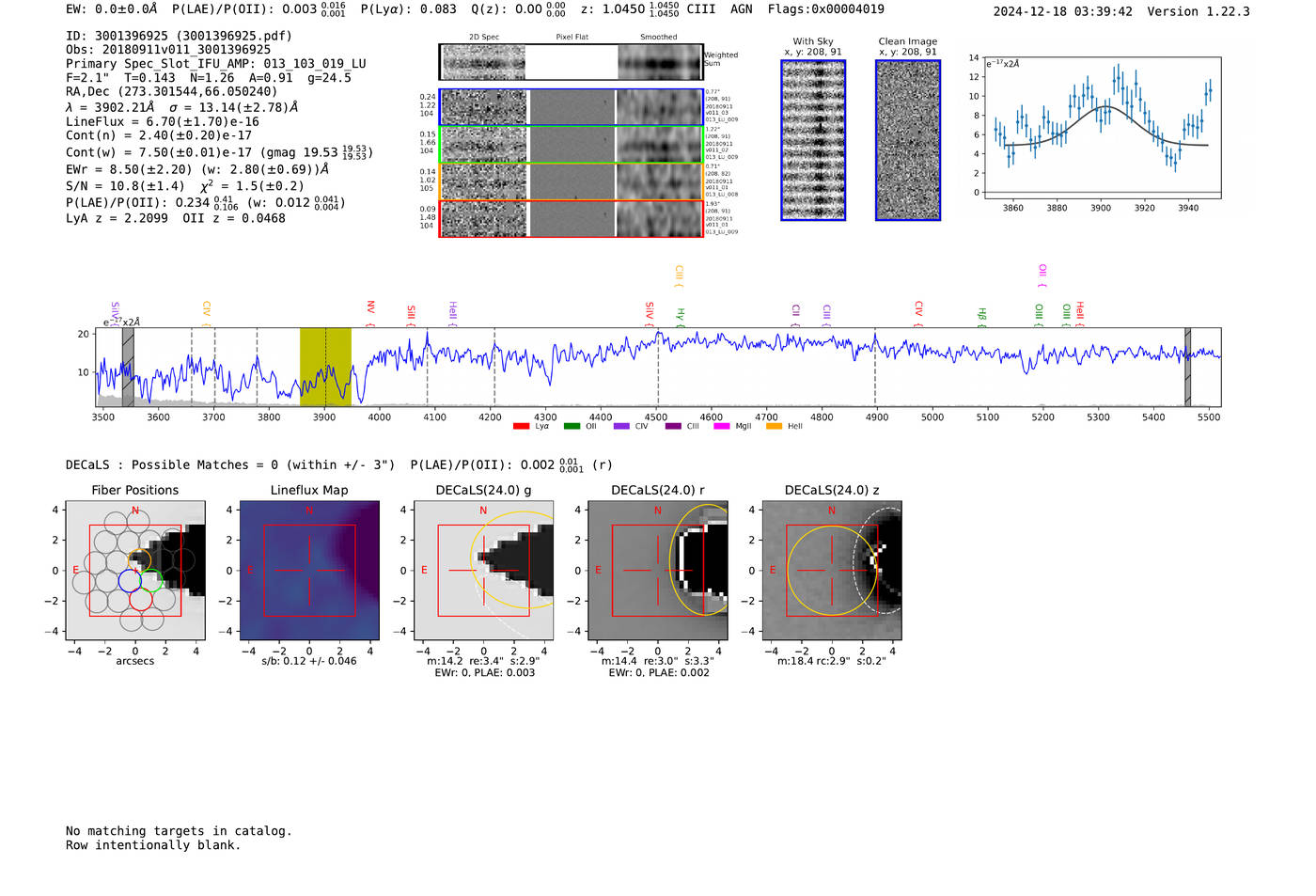Click the hatched gray band near 5460 Å
This screenshot has width=1316, height=896.
point(1187,367)
